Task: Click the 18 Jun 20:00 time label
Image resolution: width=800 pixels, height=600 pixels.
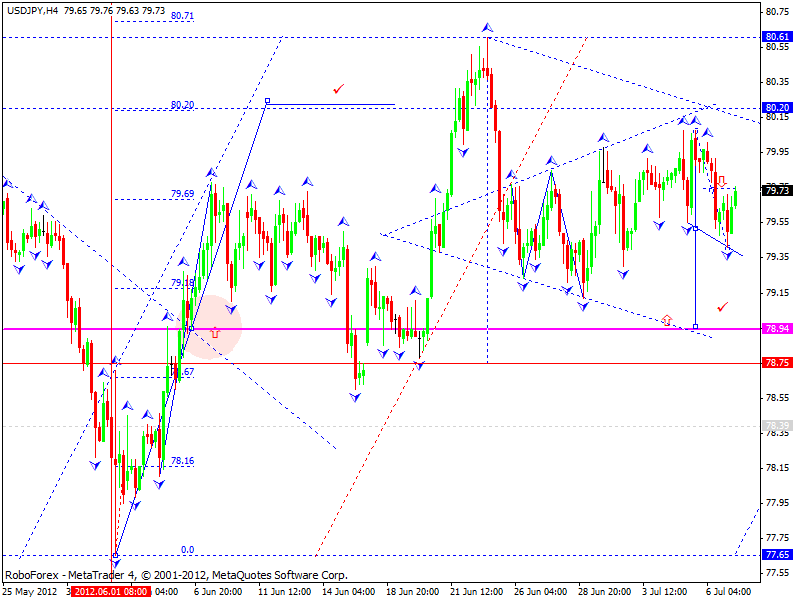Action: tap(412, 592)
